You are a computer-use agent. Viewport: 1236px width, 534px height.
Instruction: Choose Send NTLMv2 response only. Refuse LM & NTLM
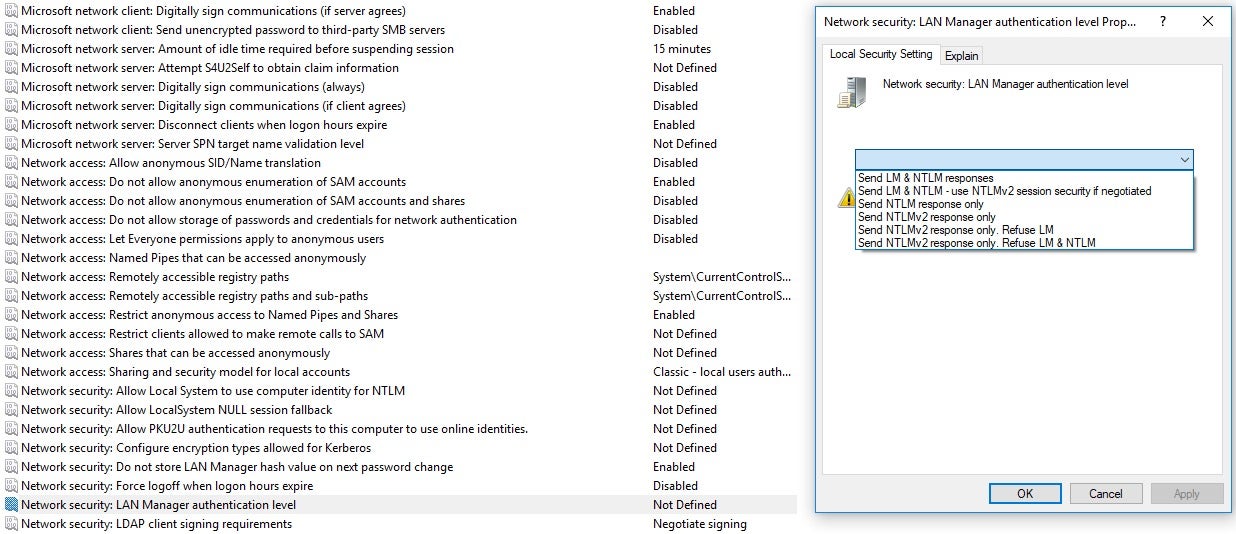tap(976, 243)
